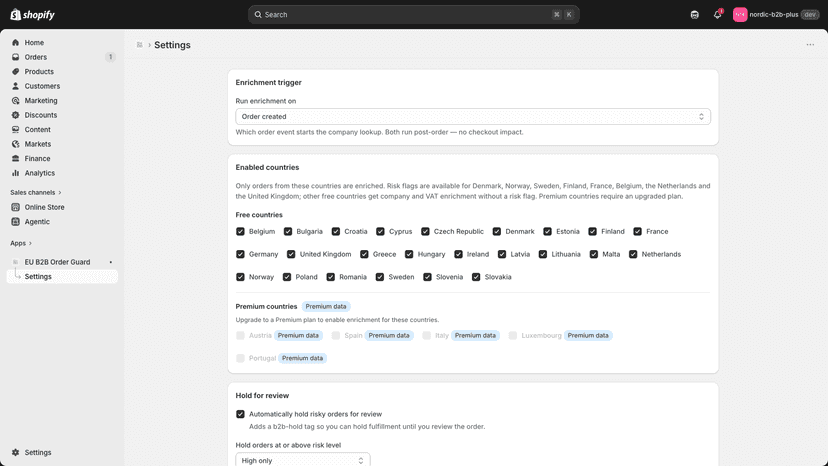Click the Orders inbox icon in sidebar

point(15,57)
